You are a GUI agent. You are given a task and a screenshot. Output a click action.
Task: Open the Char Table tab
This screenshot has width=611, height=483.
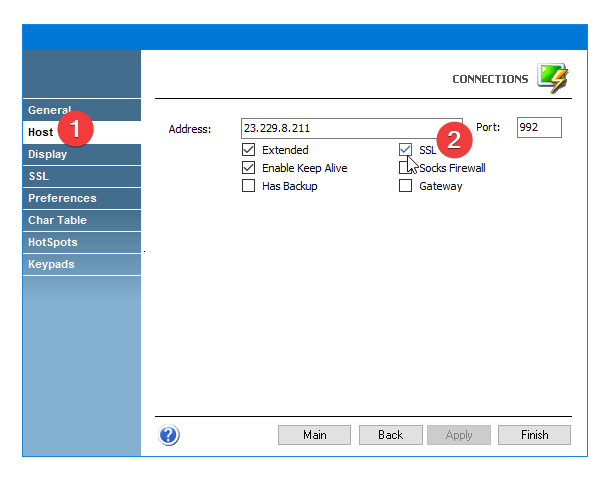(82, 220)
